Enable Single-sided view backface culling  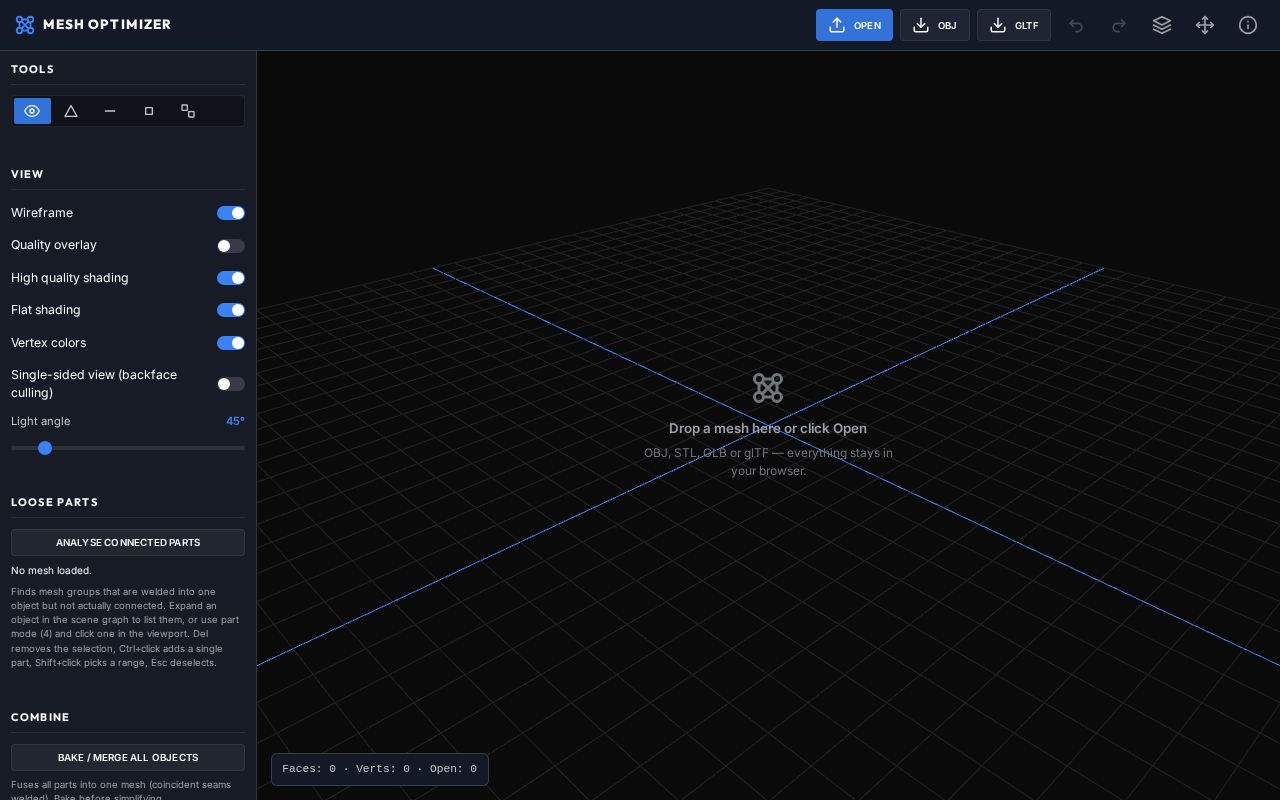coord(231,384)
